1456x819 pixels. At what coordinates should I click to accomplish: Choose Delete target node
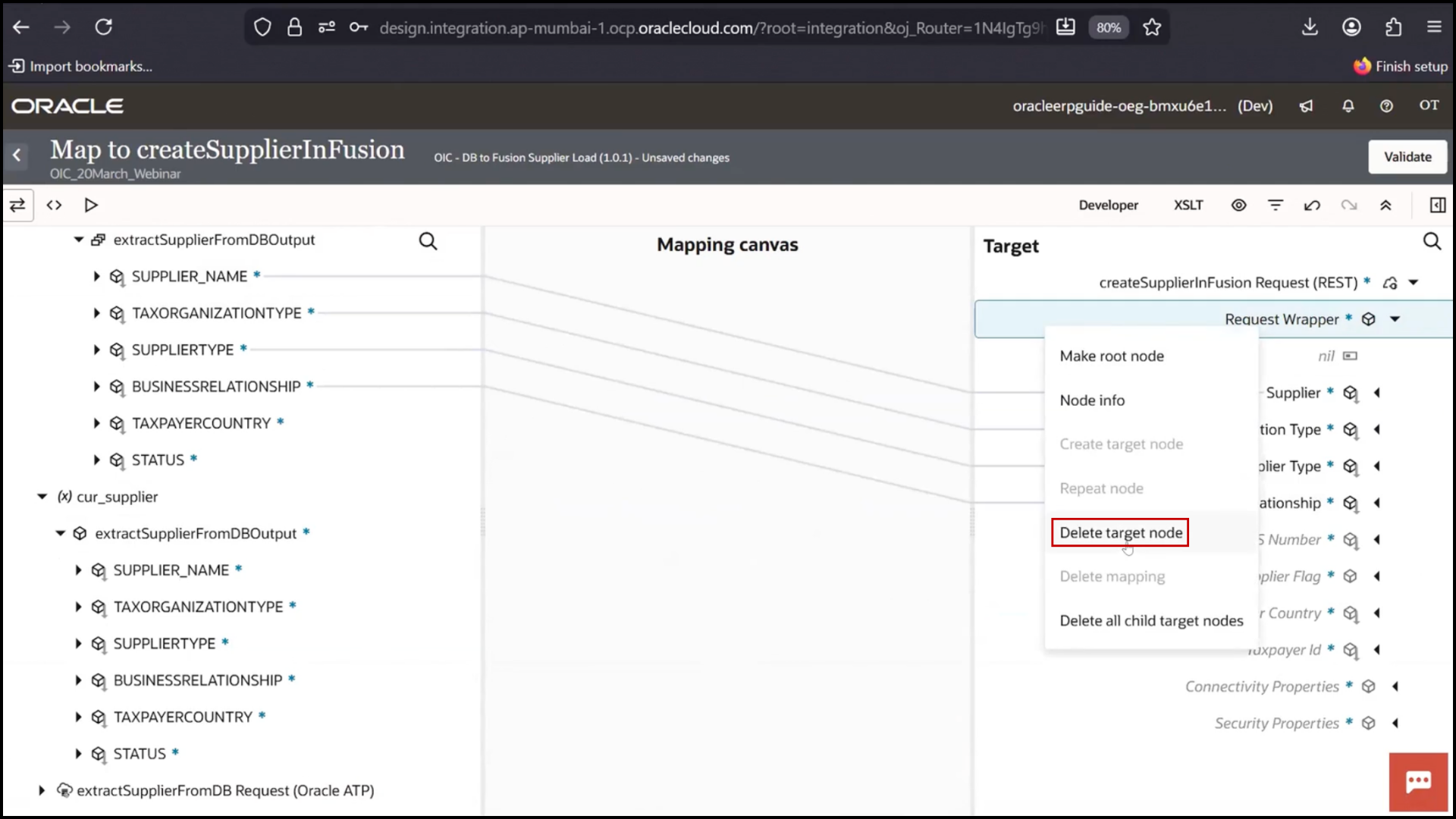(1121, 533)
